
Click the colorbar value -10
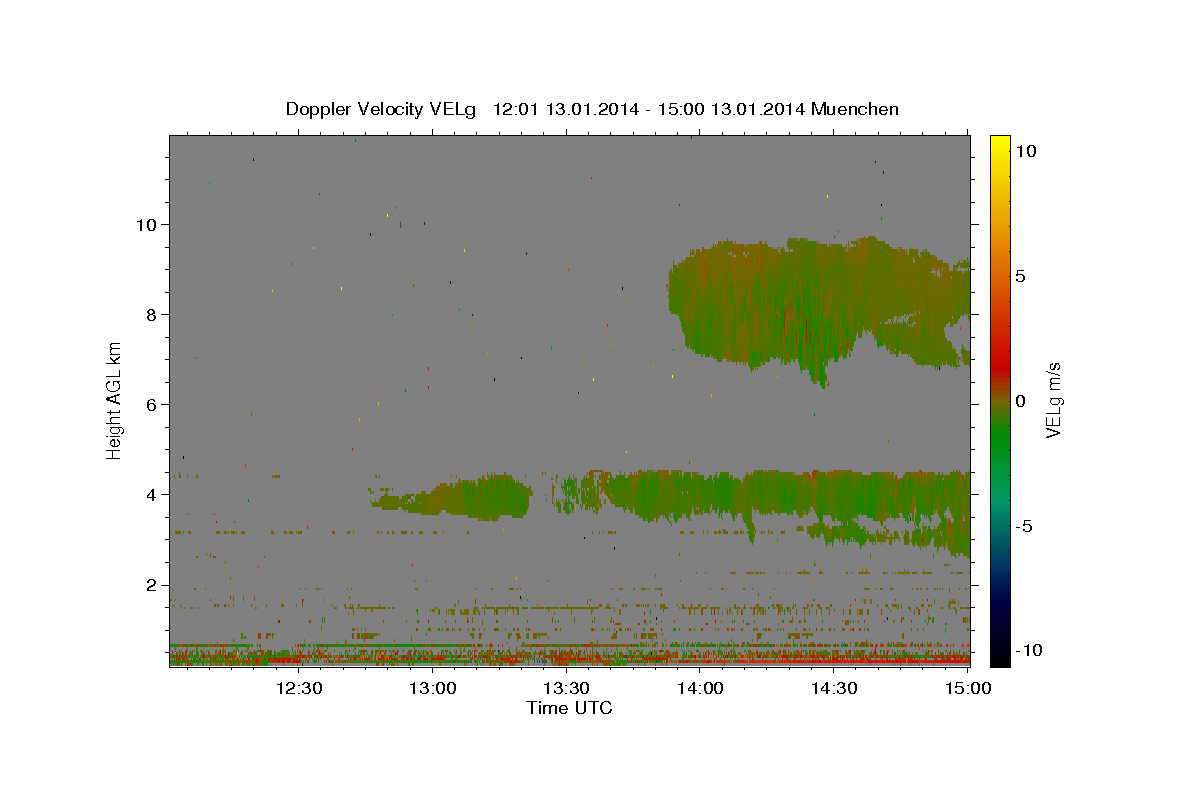(x=1029, y=650)
